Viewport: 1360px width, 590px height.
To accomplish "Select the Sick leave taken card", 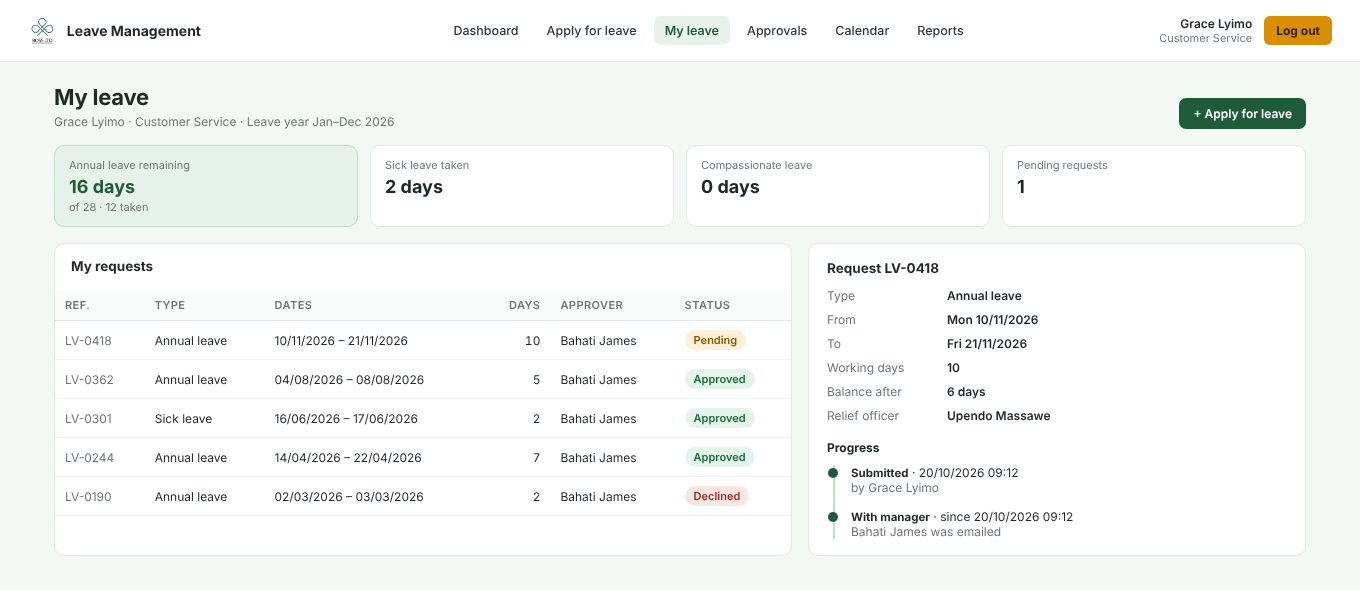I will click(522, 186).
